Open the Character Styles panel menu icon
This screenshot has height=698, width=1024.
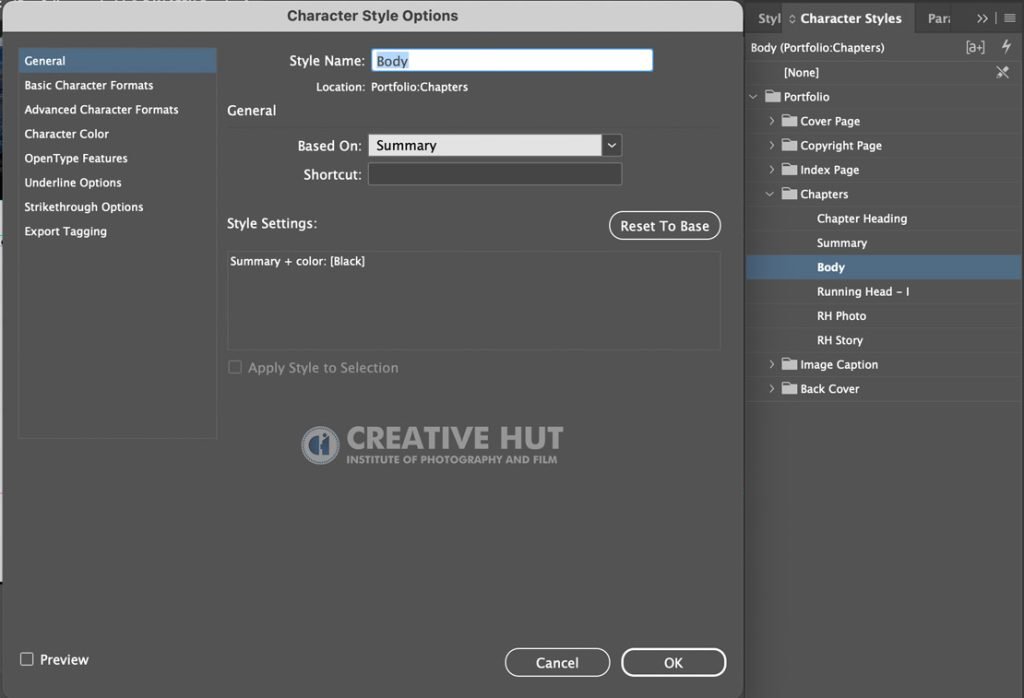[x=1010, y=18]
